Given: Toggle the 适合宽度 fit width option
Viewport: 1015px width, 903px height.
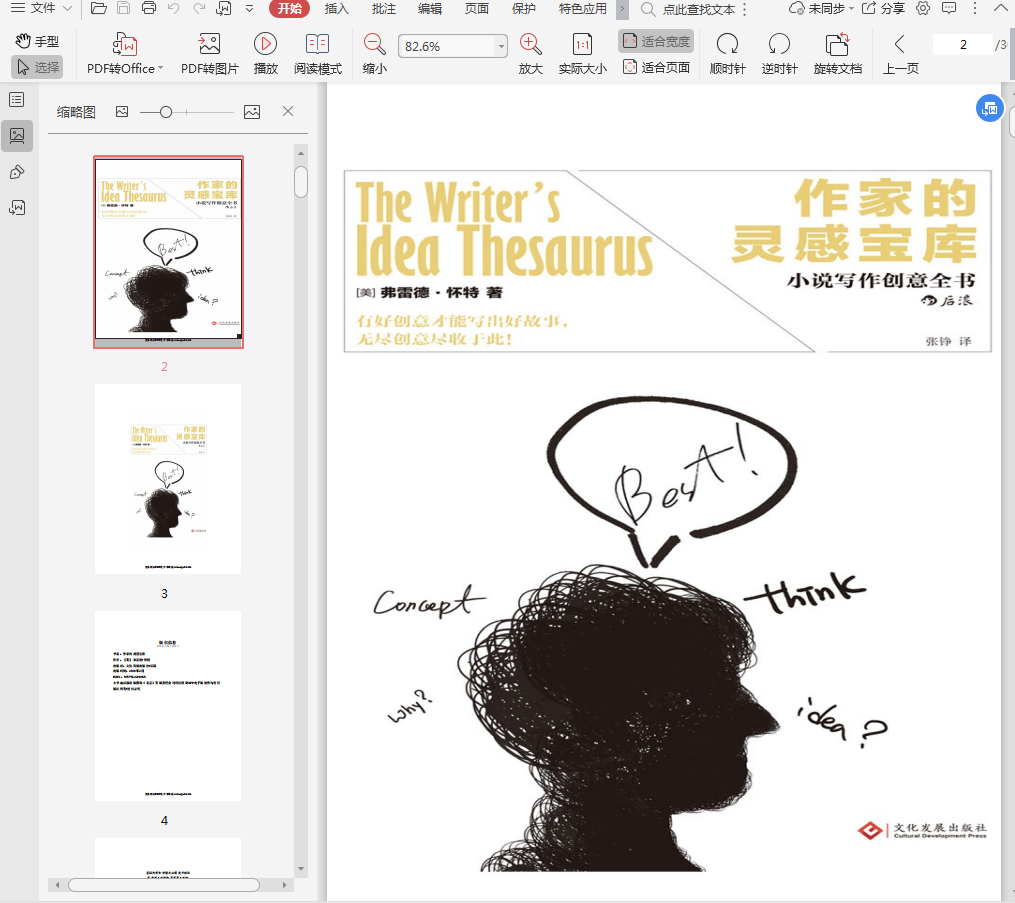Looking at the screenshot, I should point(656,41).
